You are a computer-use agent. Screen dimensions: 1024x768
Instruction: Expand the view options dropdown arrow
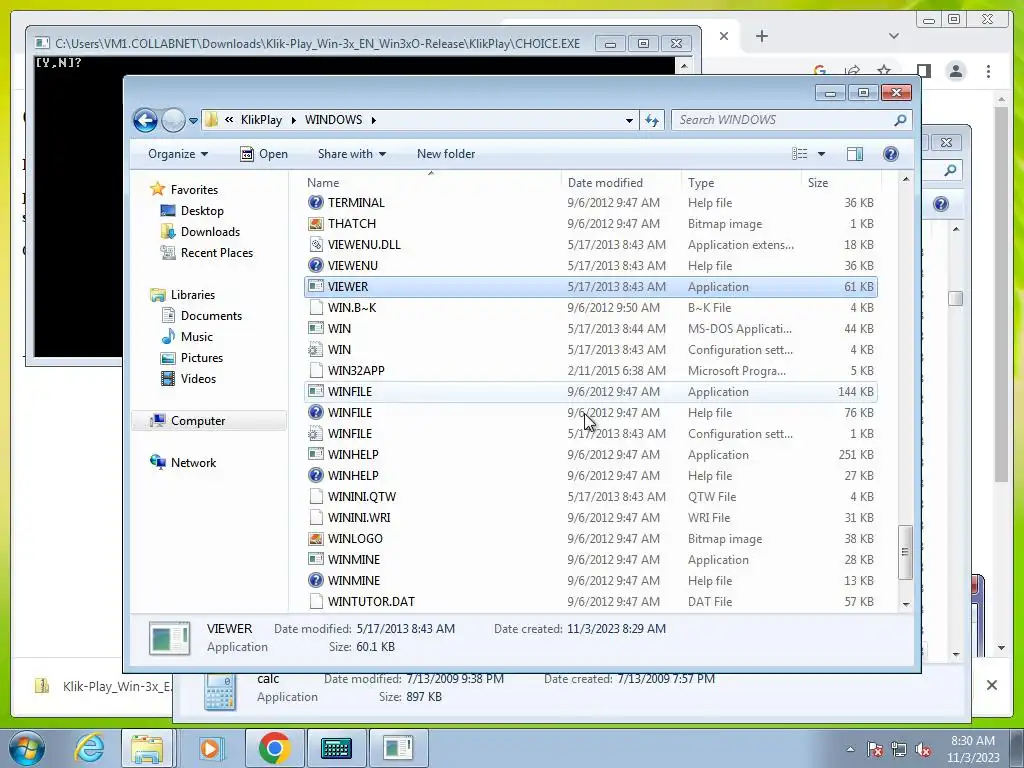click(822, 154)
